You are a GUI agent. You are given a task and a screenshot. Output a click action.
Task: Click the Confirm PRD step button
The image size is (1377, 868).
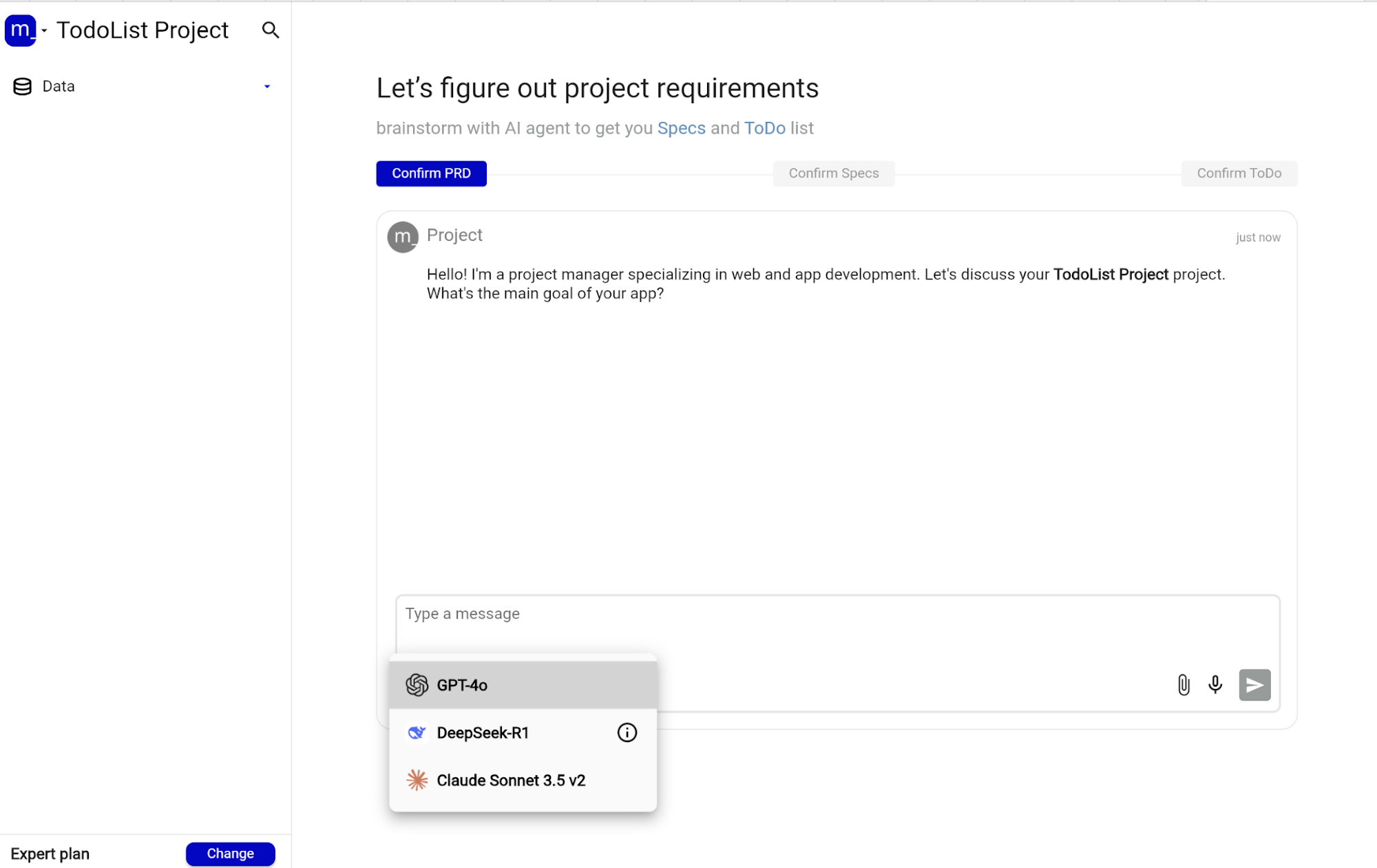(x=431, y=173)
